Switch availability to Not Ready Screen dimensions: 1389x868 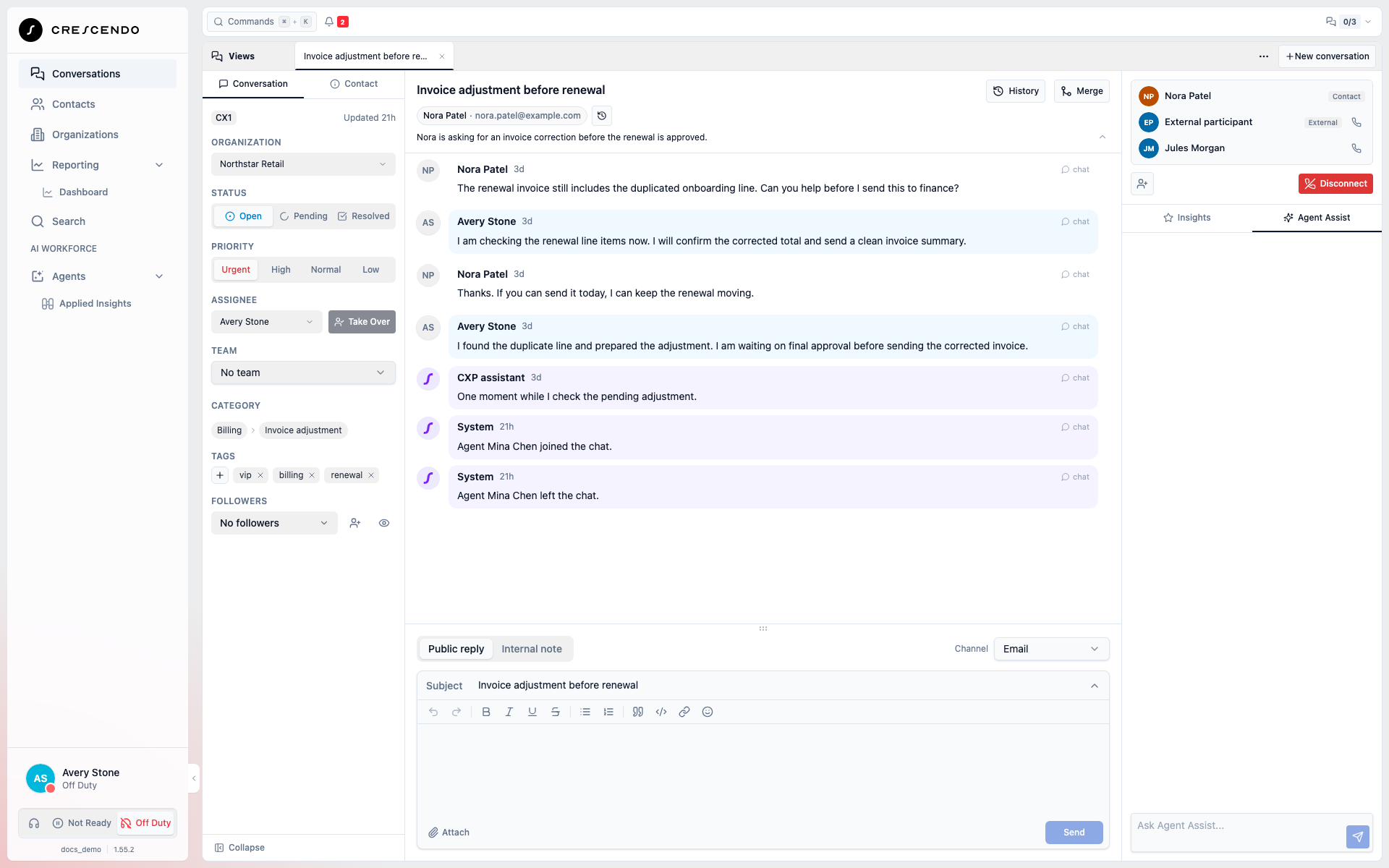pyautogui.click(x=82, y=823)
